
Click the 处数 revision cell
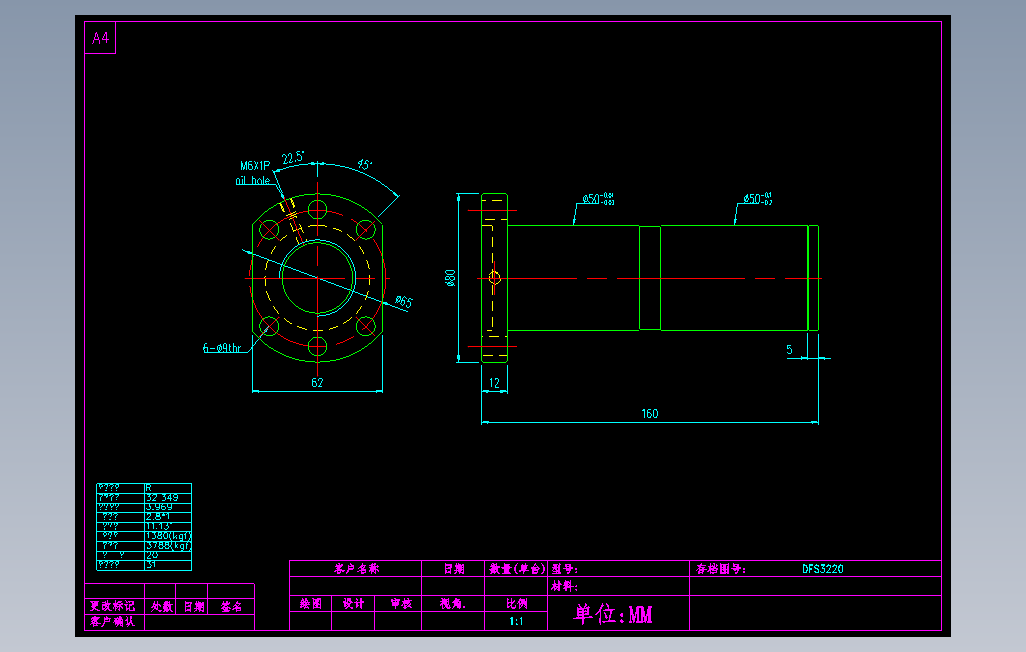pyautogui.click(x=162, y=607)
